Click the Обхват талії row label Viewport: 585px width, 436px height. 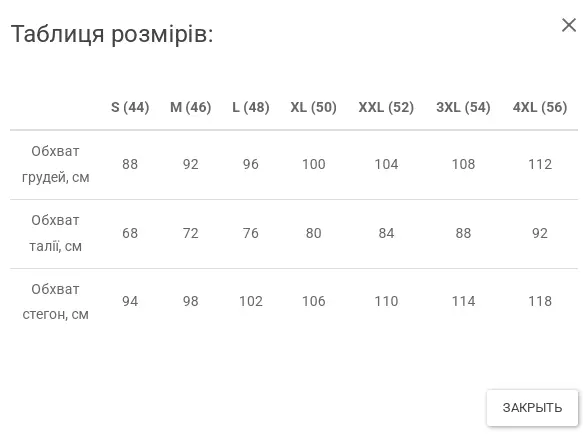(56, 233)
